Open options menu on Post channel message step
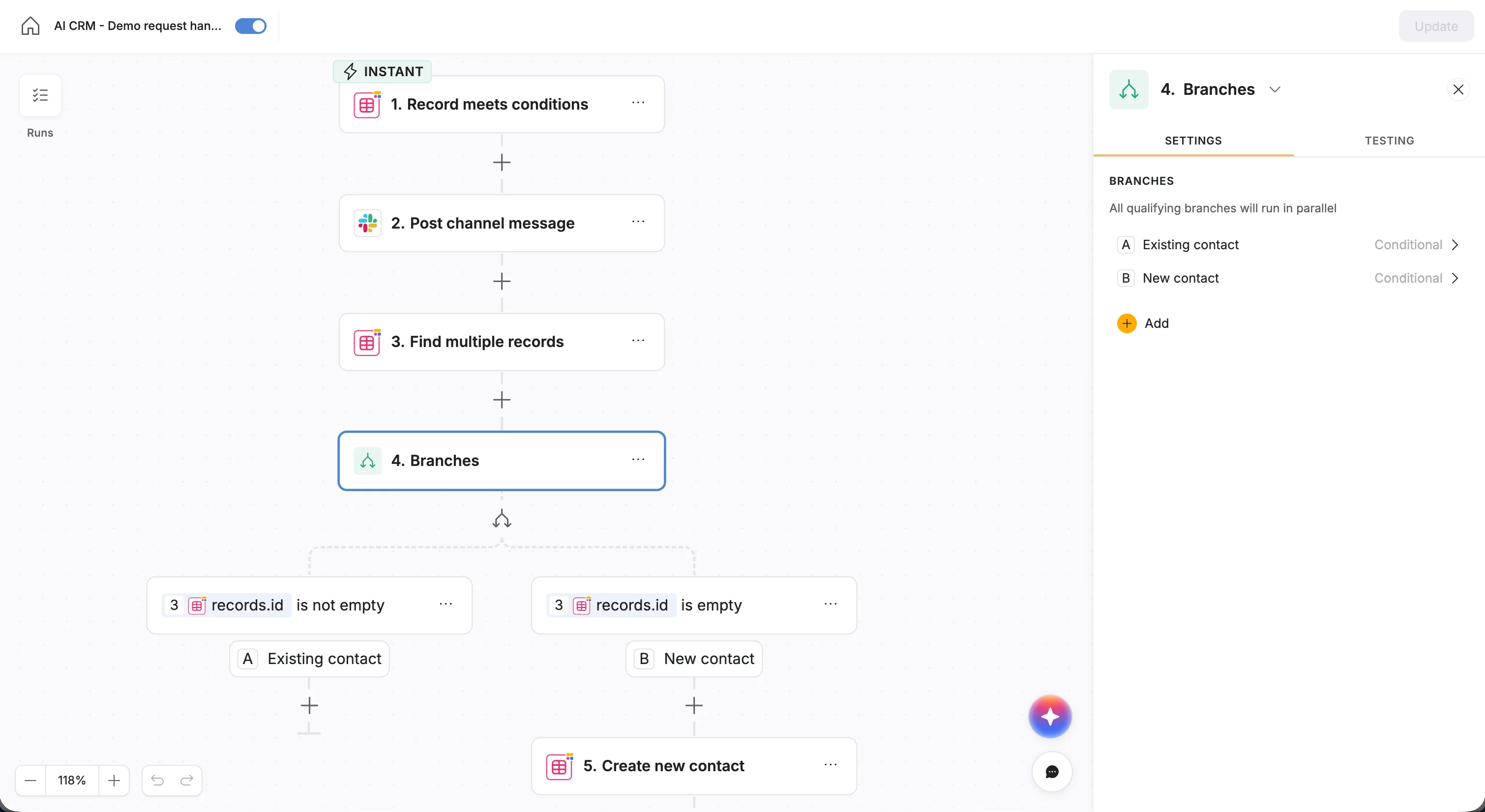 (x=639, y=222)
